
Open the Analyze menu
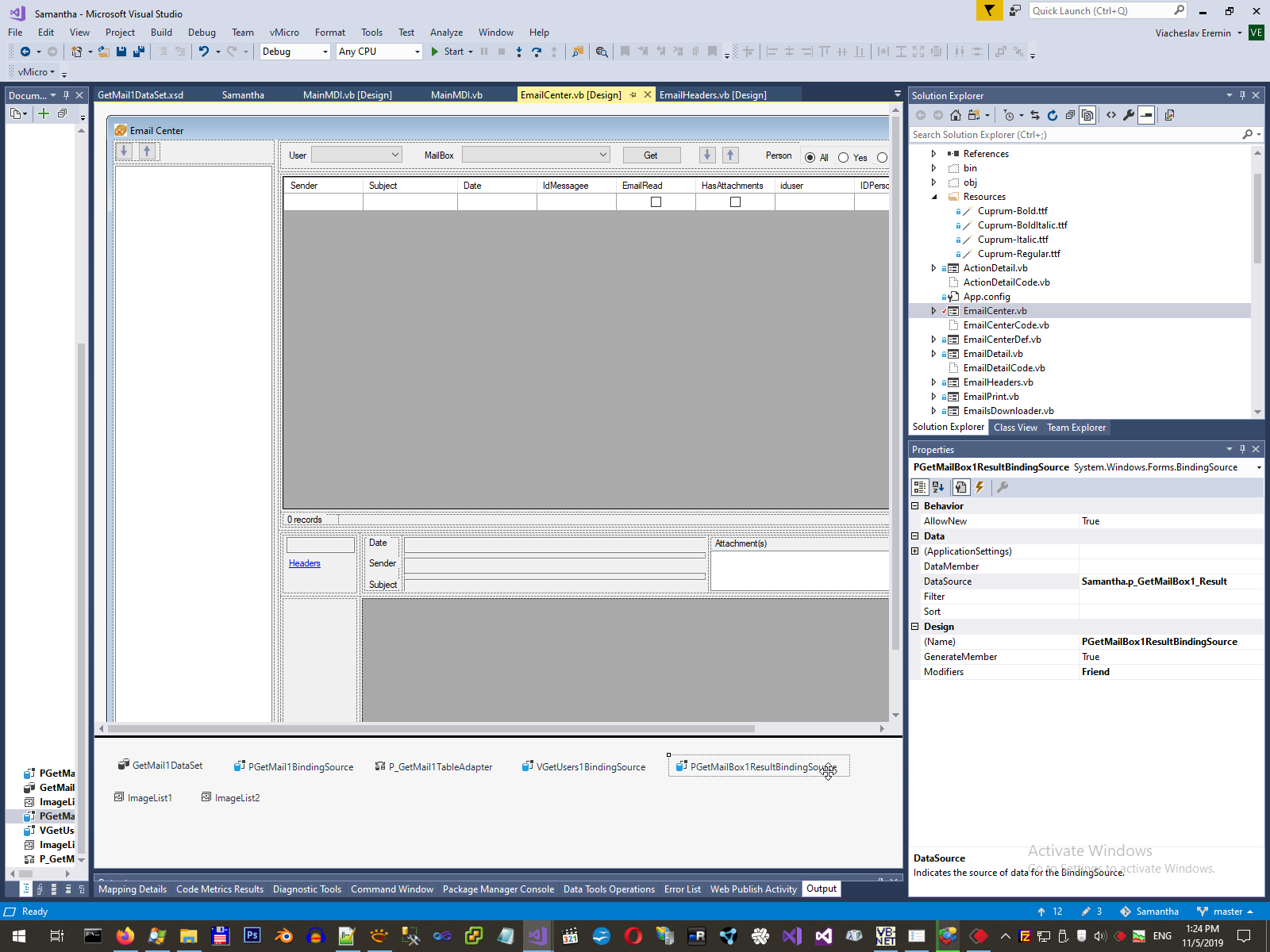tap(446, 33)
